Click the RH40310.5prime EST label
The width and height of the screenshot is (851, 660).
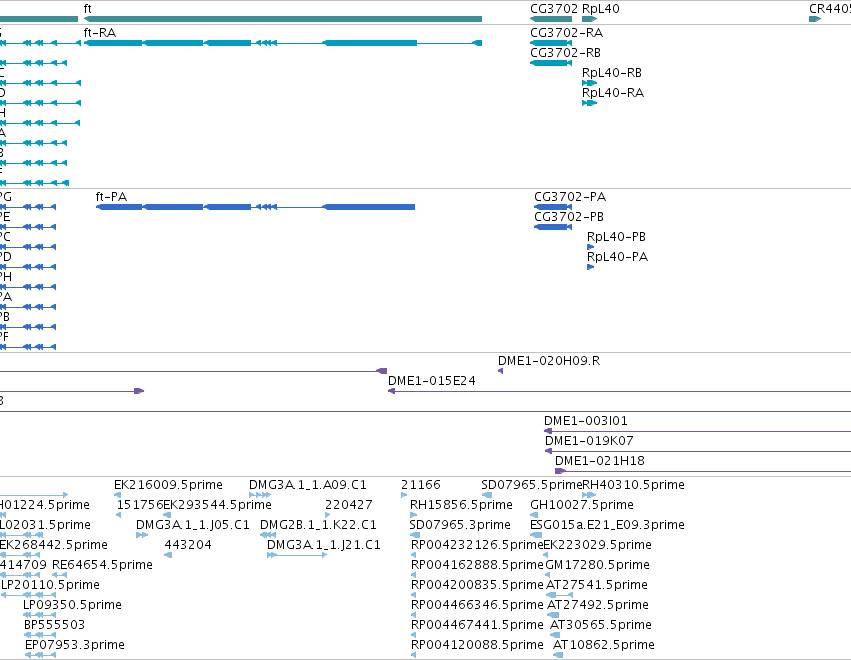coord(633,485)
